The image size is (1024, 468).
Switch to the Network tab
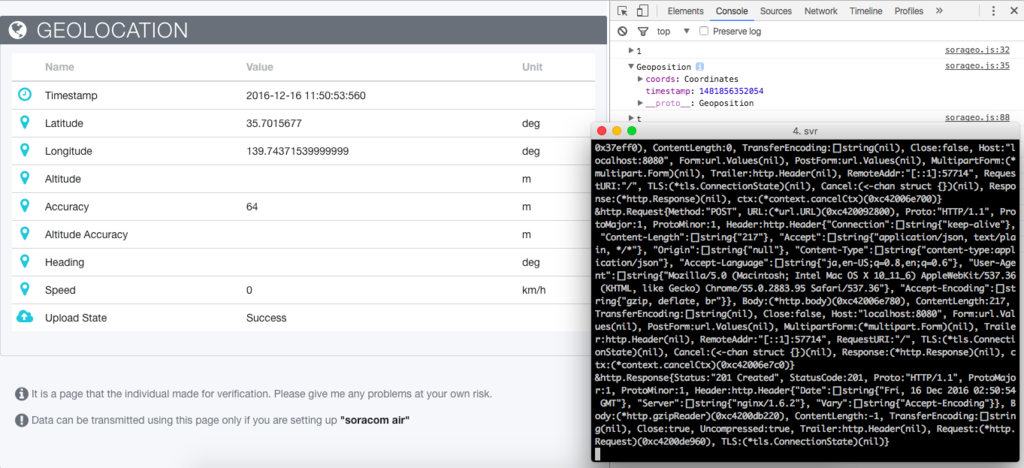(x=821, y=11)
